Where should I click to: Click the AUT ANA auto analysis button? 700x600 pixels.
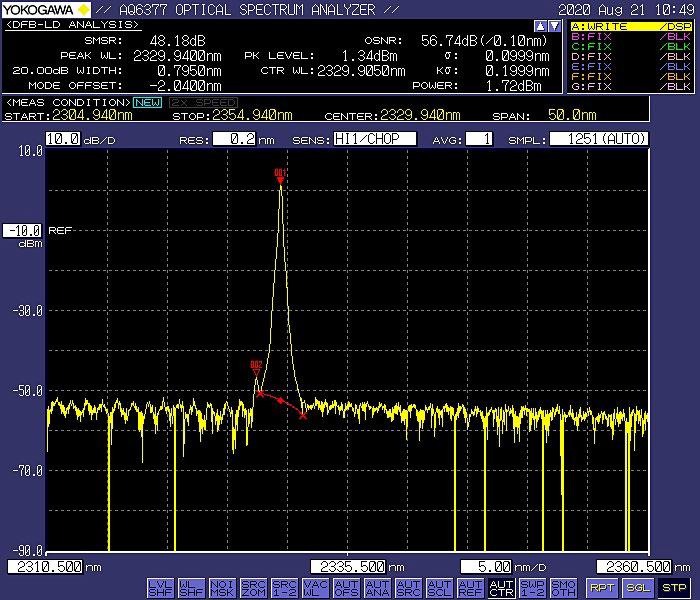click(x=377, y=588)
